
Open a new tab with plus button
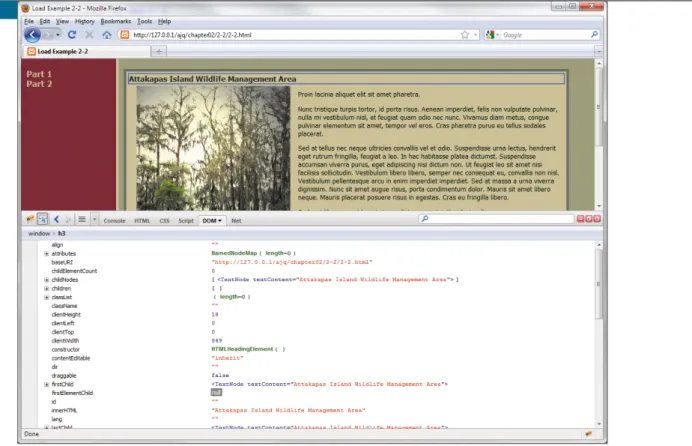point(159,52)
